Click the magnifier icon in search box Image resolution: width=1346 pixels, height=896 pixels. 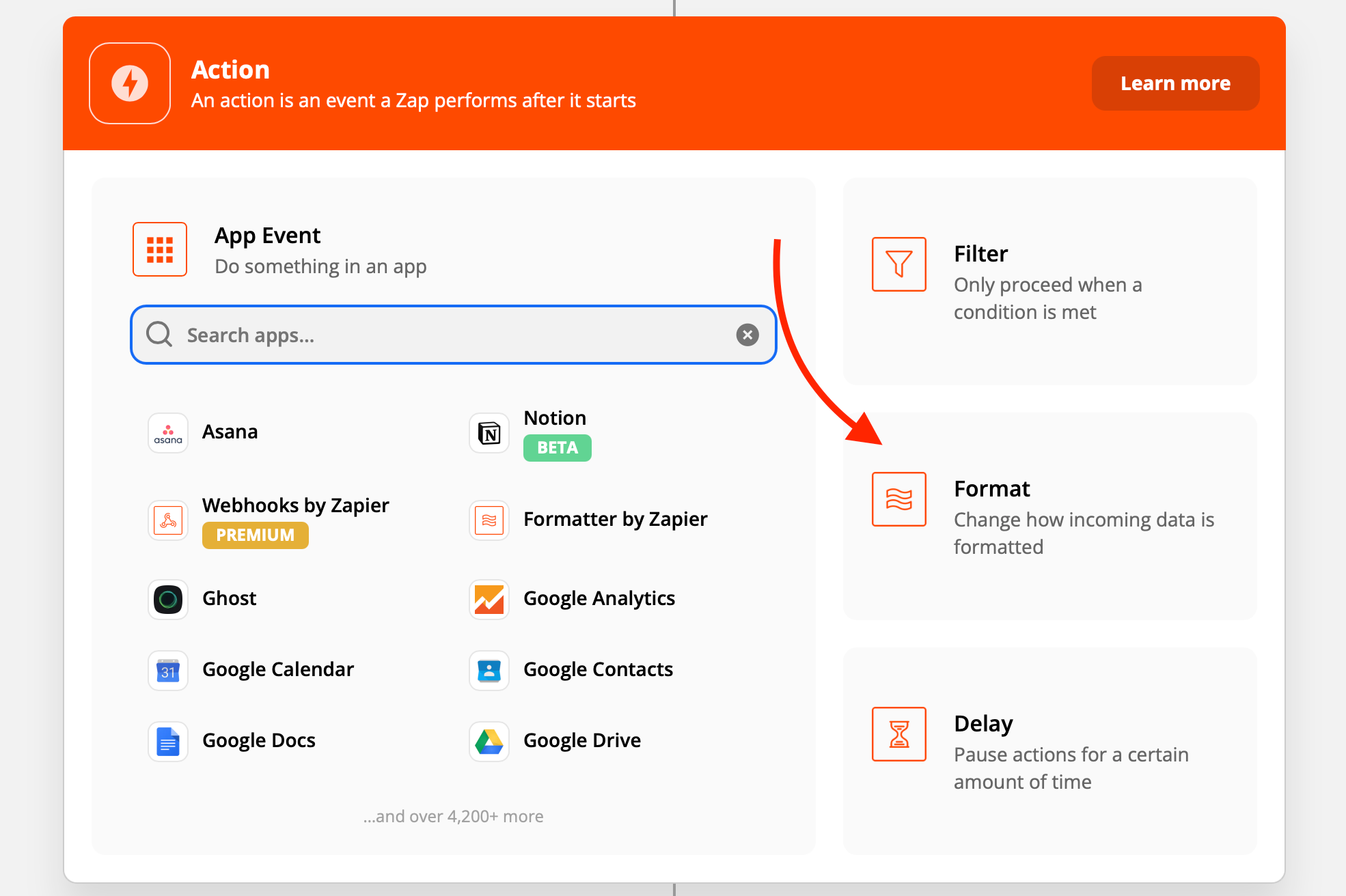159,335
